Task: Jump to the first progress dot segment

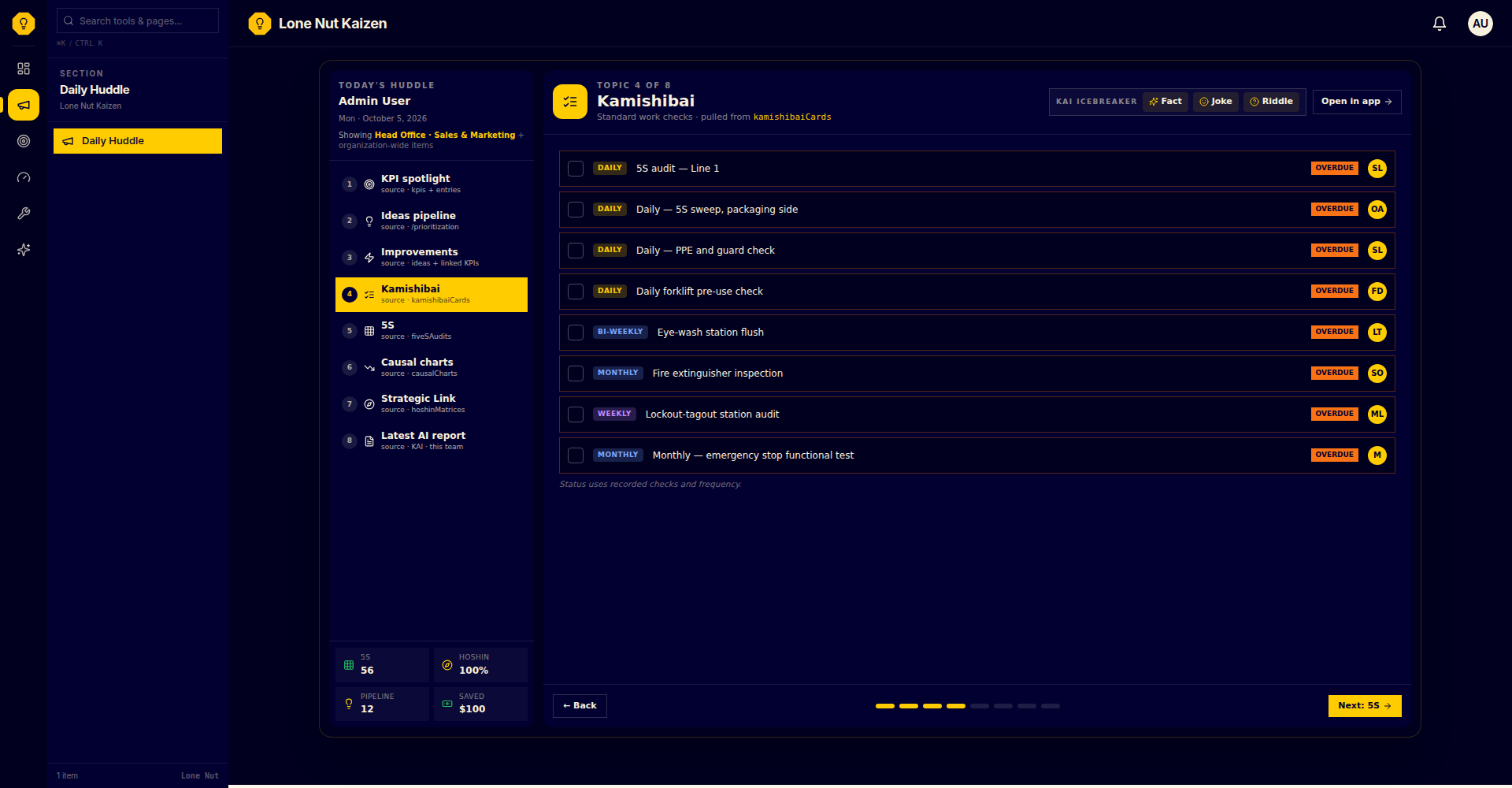Action: (885, 706)
